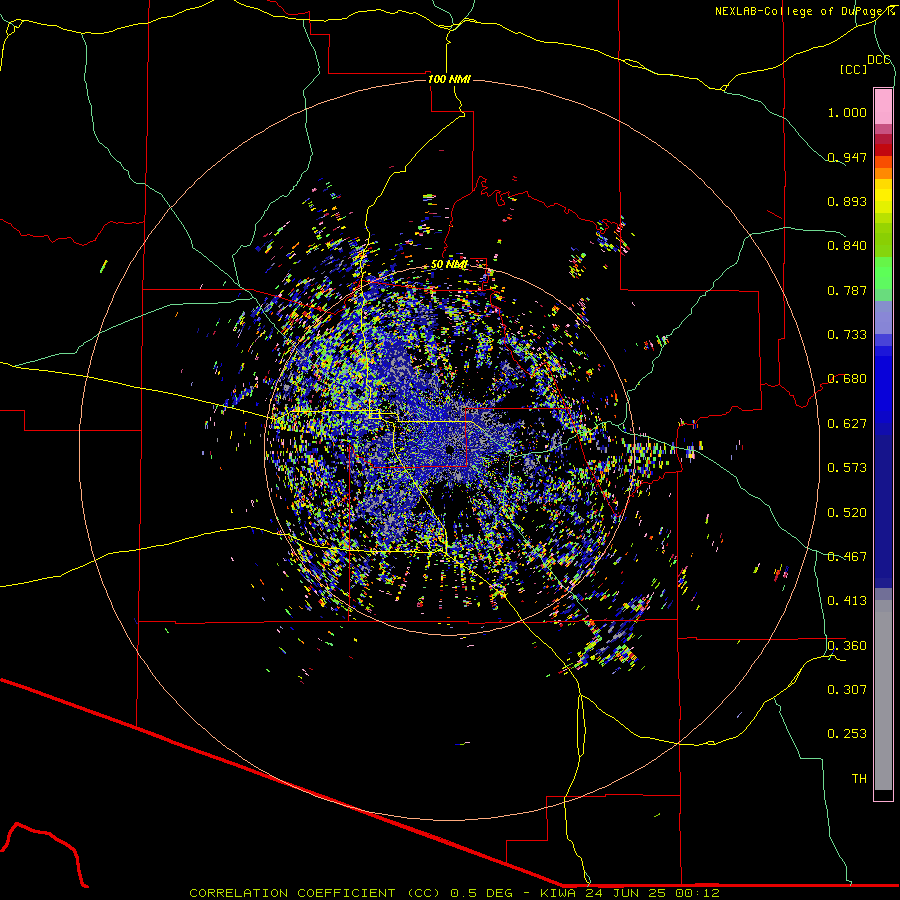
Task: Click the KIWA station identifier
Action: pyautogui.click(x=558, y=893)
